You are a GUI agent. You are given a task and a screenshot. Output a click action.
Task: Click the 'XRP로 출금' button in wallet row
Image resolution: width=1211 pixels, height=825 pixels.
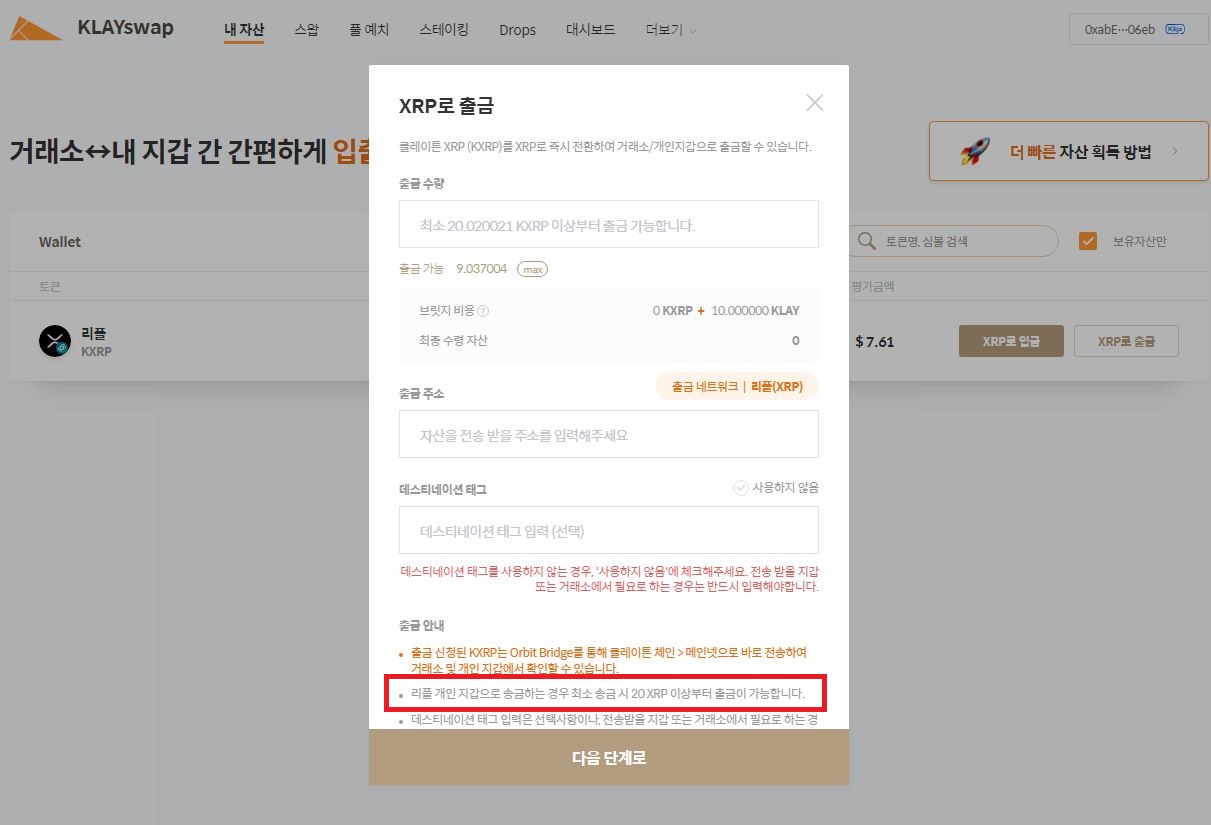[x=1126, y=341]
